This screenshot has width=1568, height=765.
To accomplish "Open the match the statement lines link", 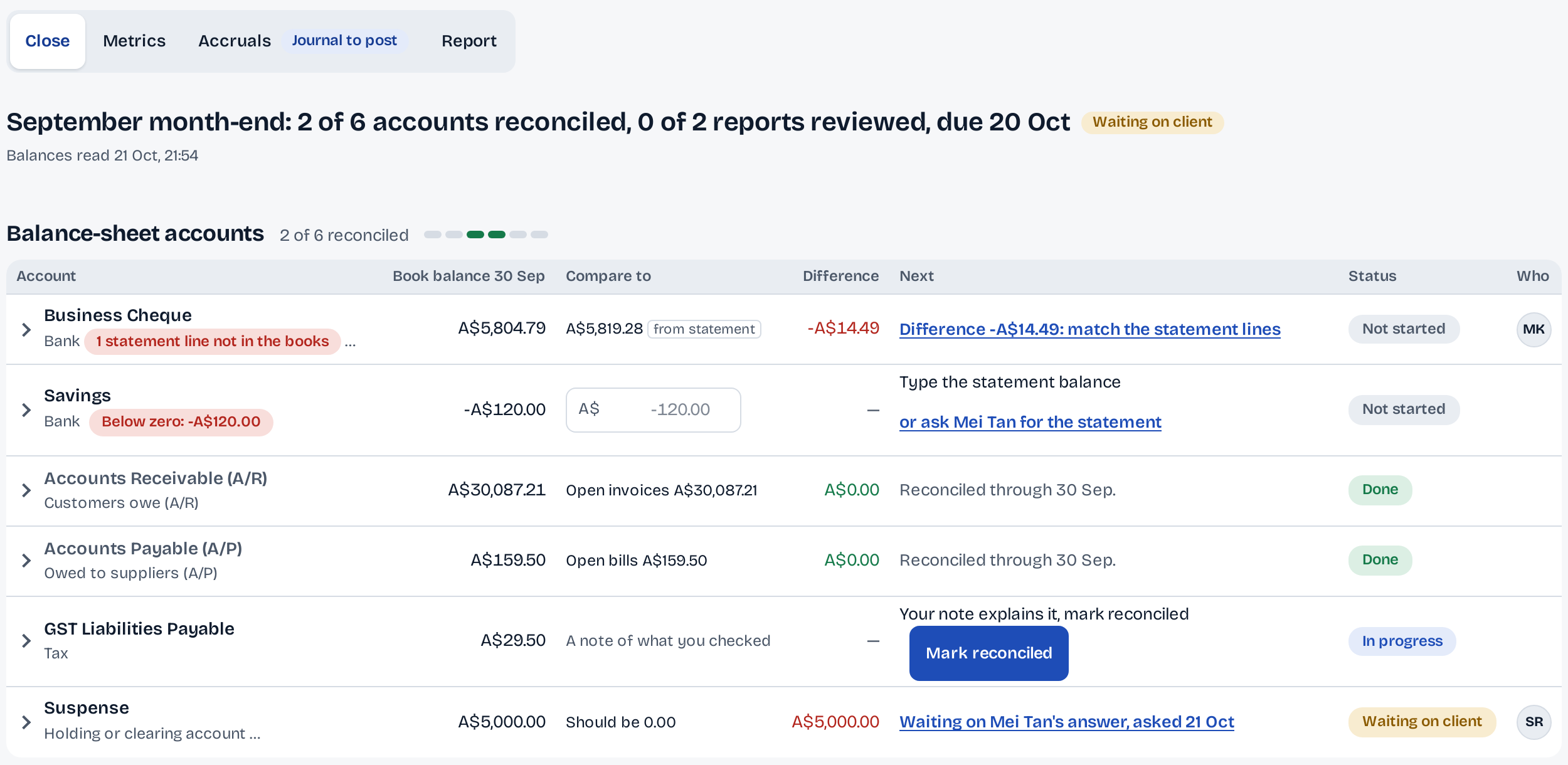I will click(1090, 329).
